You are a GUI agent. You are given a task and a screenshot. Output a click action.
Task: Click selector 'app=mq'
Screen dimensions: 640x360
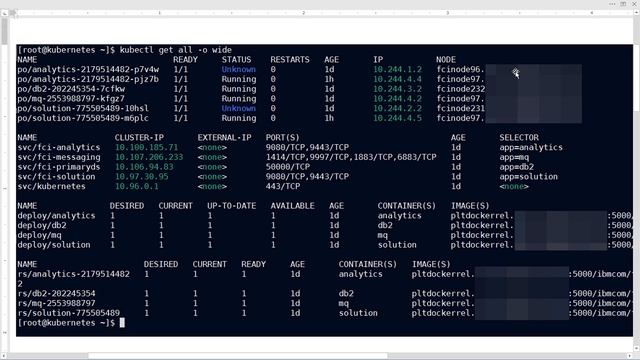coord(514,157)
